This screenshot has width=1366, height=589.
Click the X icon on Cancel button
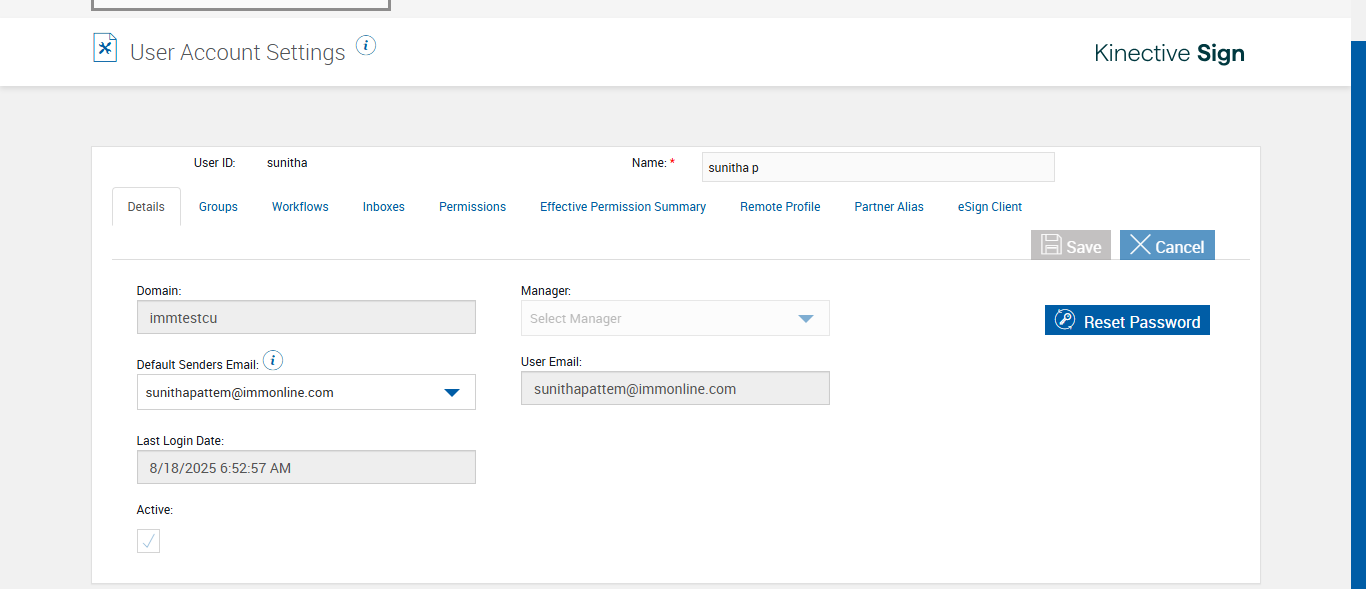(x=1140, y=245)
